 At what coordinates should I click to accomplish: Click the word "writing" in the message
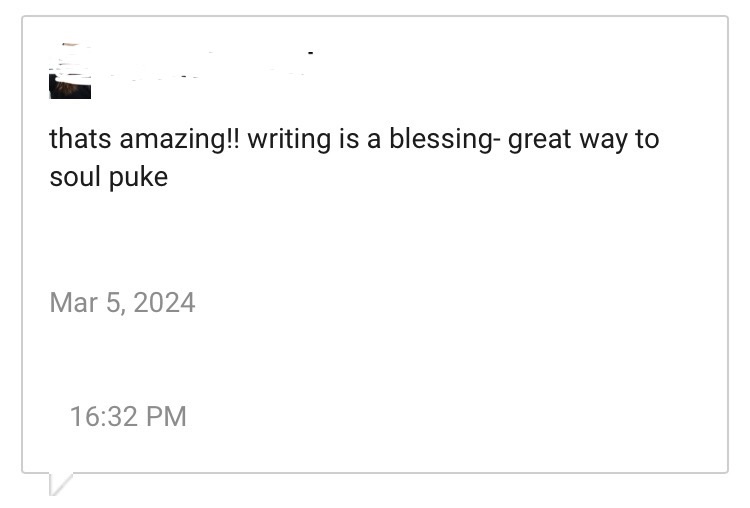[x=289, y=139]
